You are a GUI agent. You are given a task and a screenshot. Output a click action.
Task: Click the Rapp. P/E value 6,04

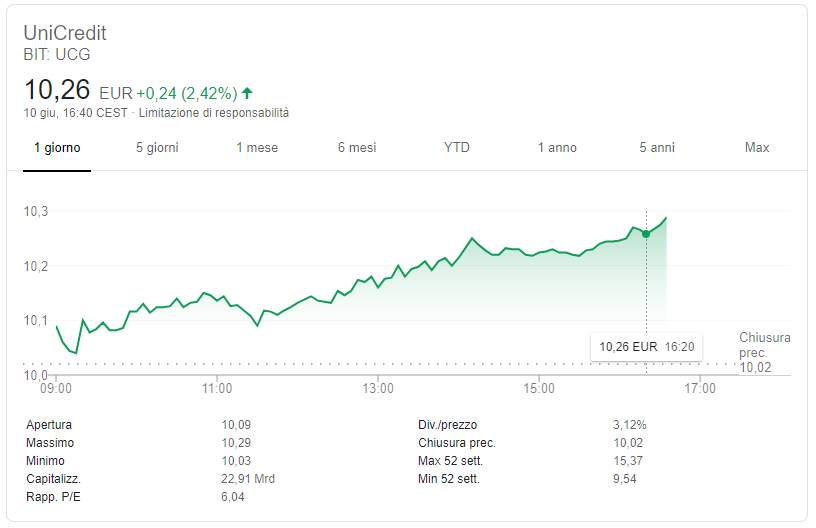(233, 497)
